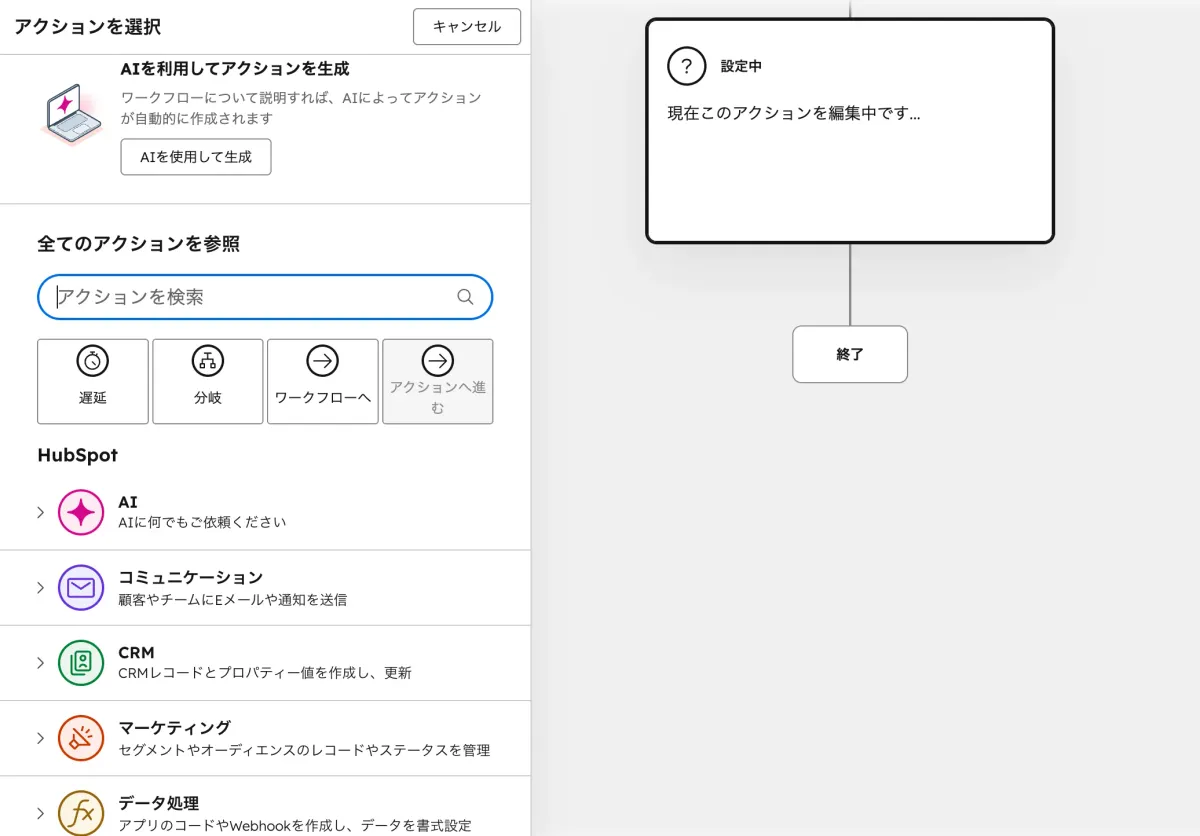Expand the マーケティング category

40,737
